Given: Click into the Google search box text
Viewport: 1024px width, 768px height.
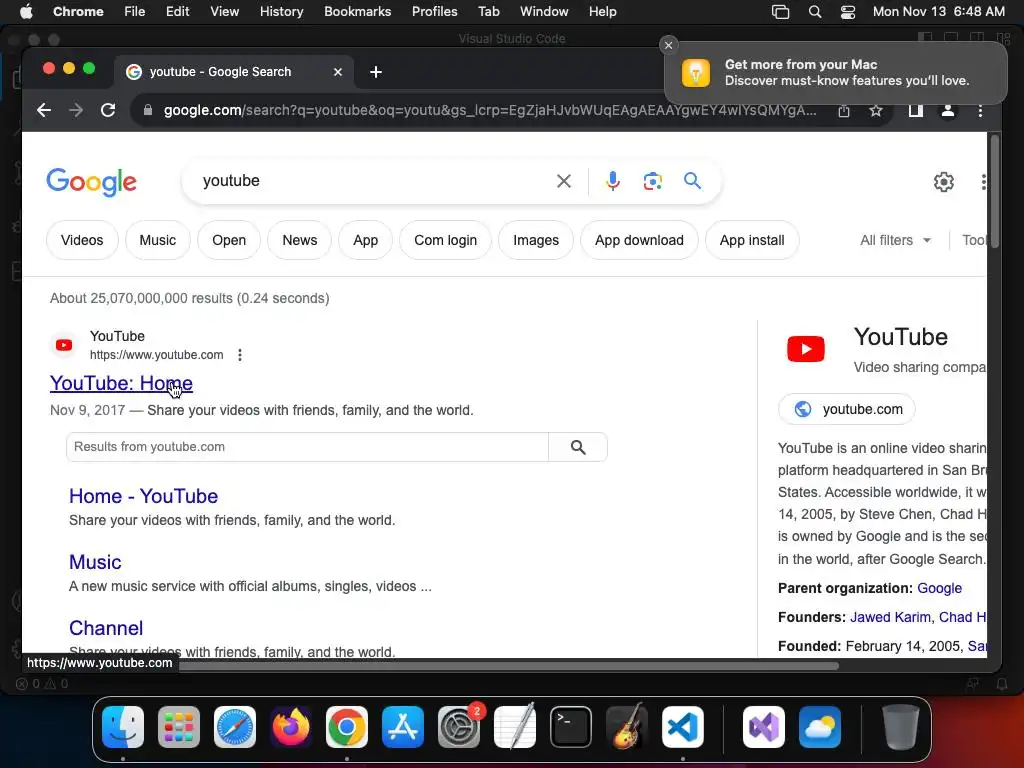Looking at the screenshot, I should (231, 181).
